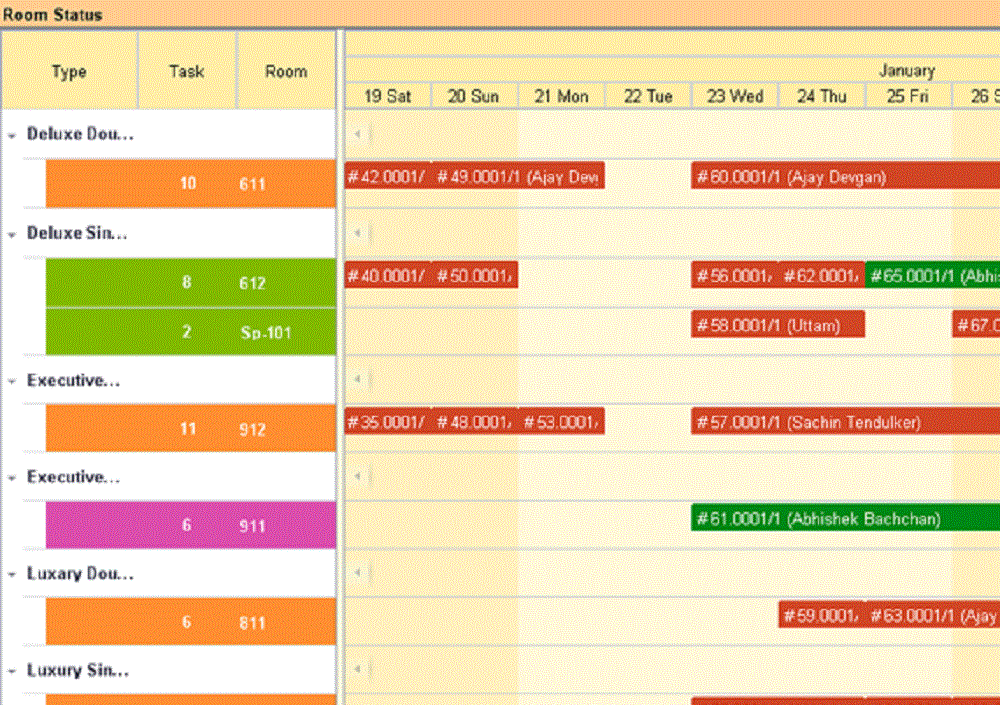
Task: Click the Deluxe Dou... group label
Action: tap(80, 134)
